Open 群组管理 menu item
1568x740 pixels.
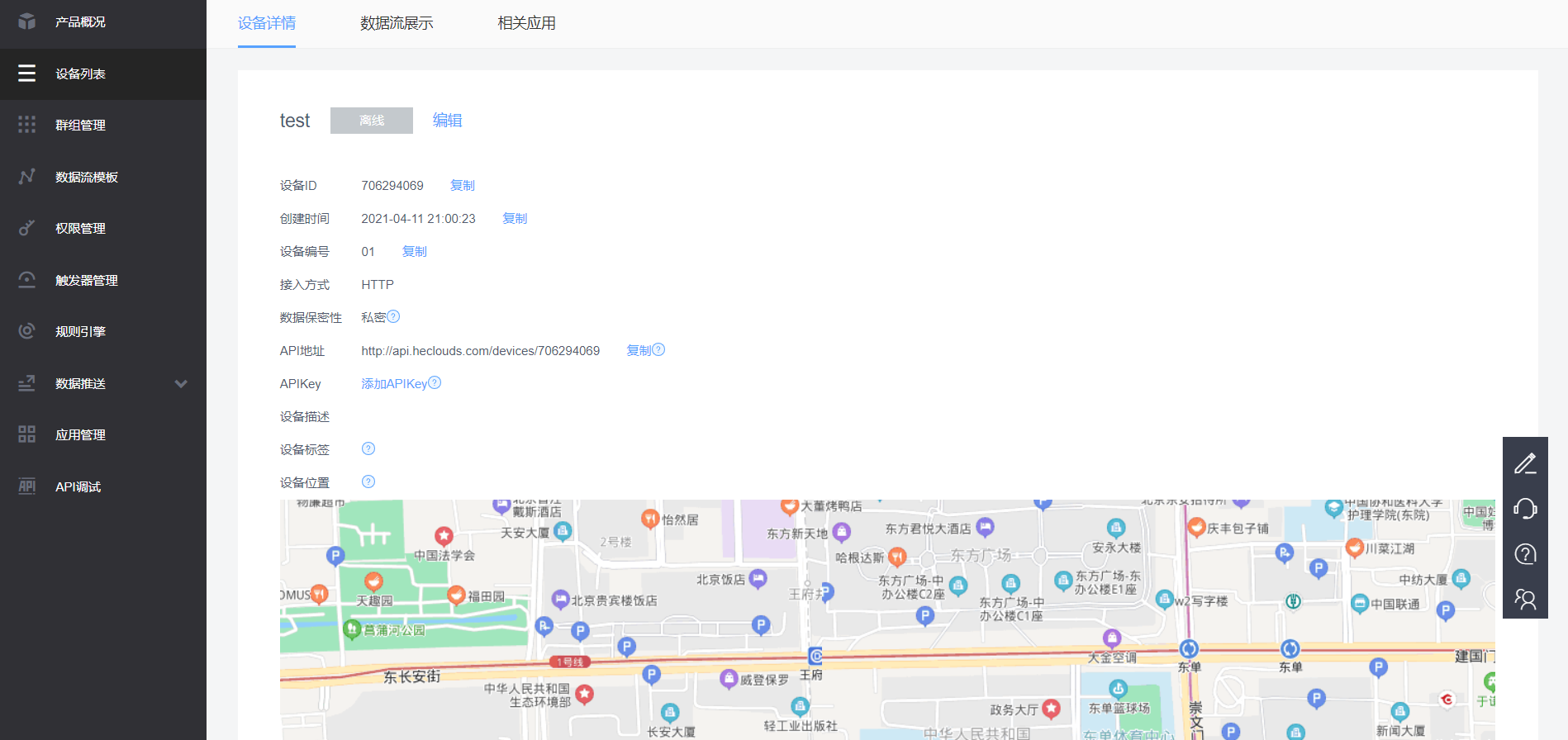pyautogui.click(x=103, y=125)
